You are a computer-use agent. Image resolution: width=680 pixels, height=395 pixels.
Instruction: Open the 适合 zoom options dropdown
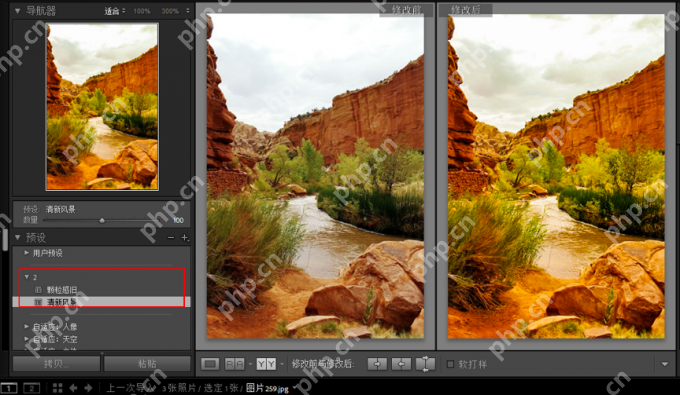(x=124, y=11)
